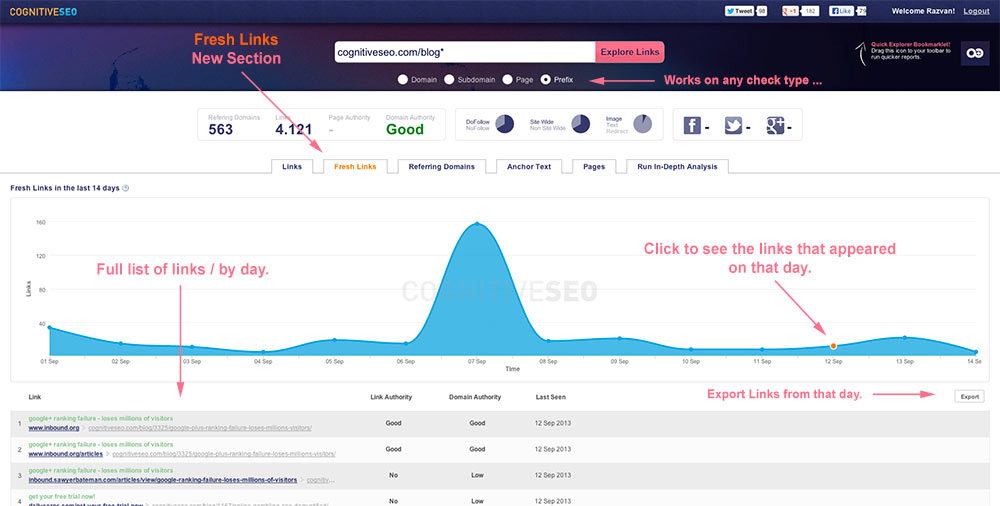Click row 3 Domain Authority value Low
The image size is (1000, 506).
(x=477, y=475)
